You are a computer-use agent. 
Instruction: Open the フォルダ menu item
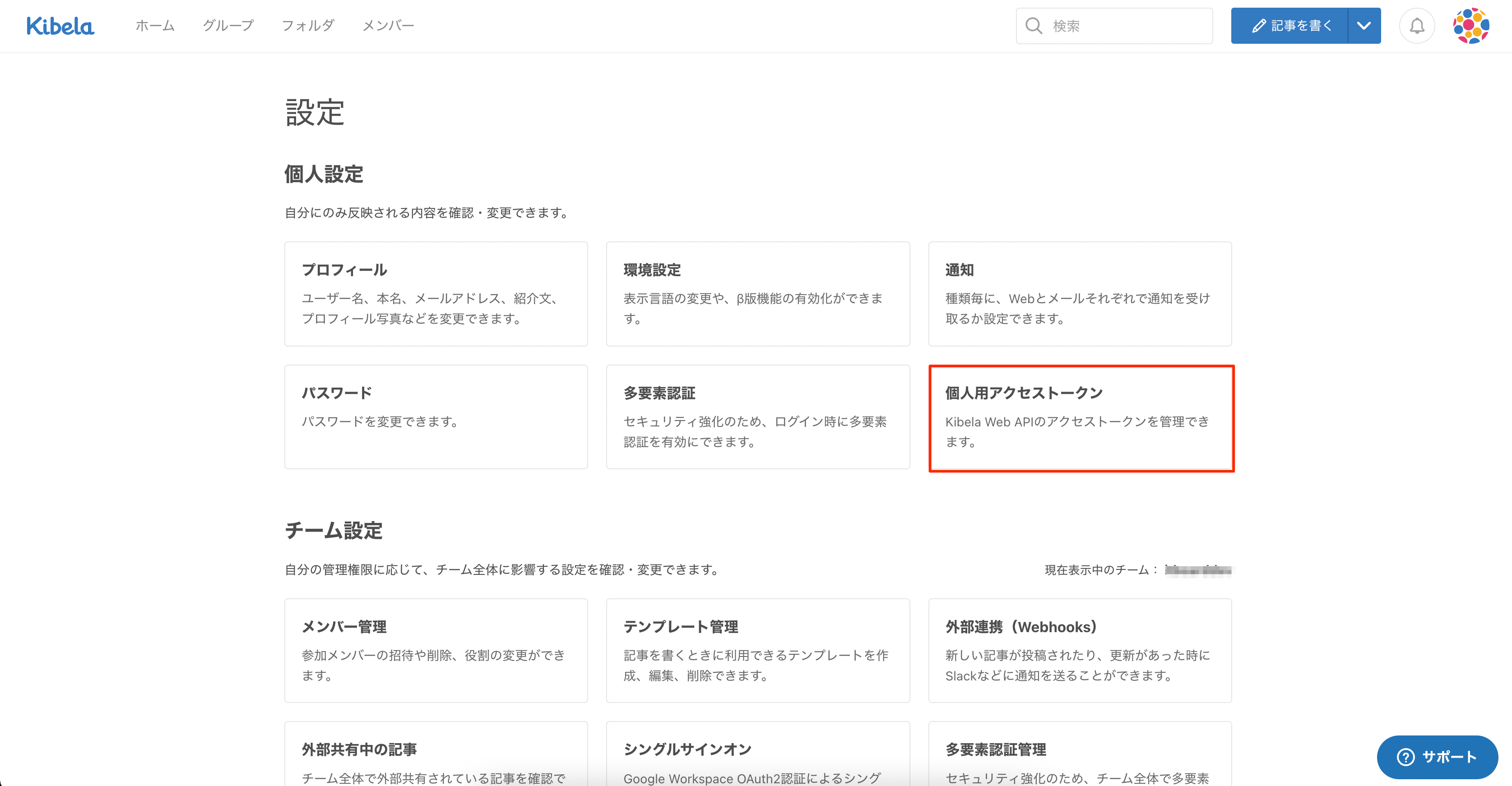pyautogui.click(x=307, y=26)
